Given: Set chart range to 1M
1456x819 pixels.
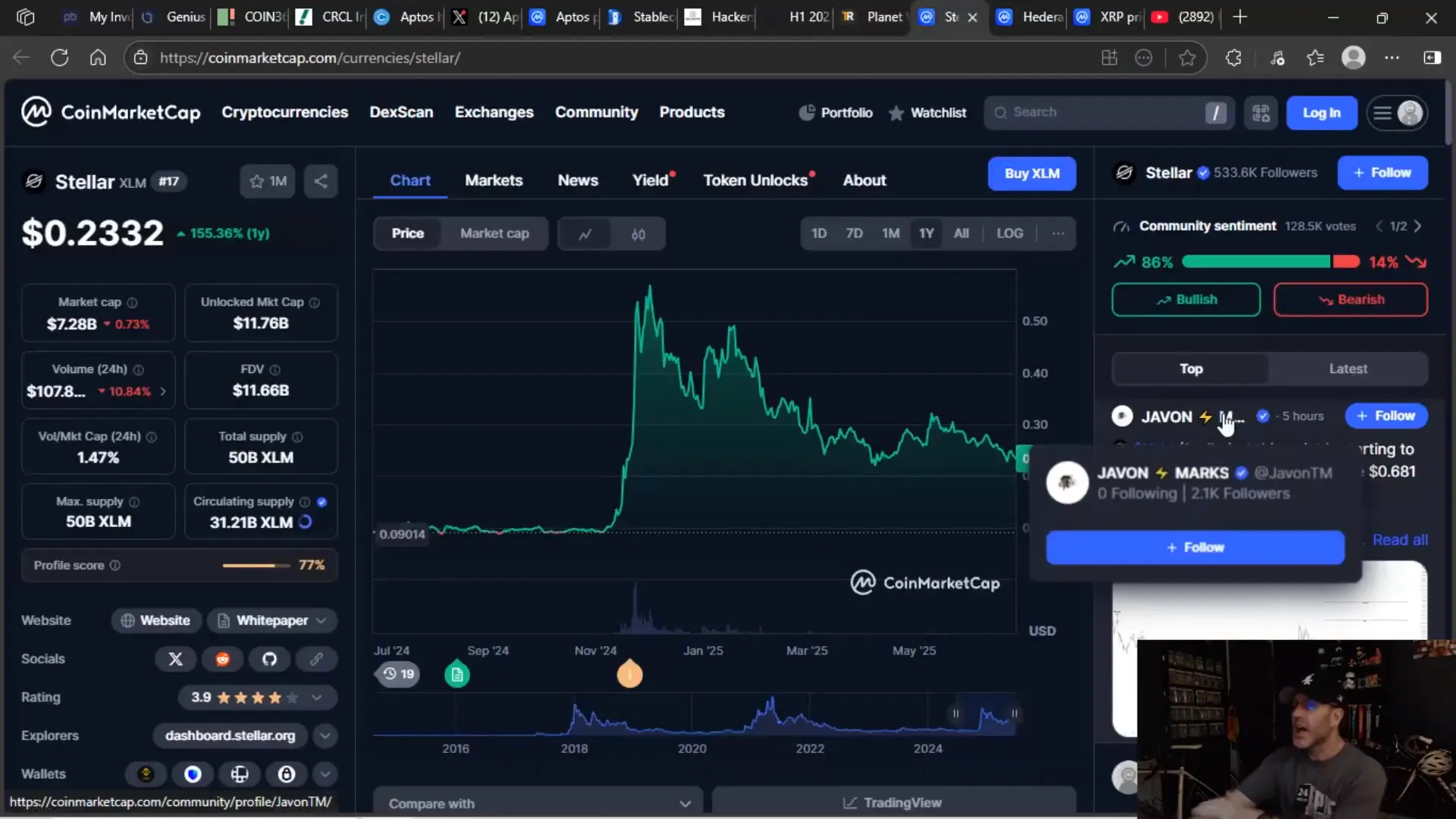Looking at the screenshot, I should (x=890, y=234).
